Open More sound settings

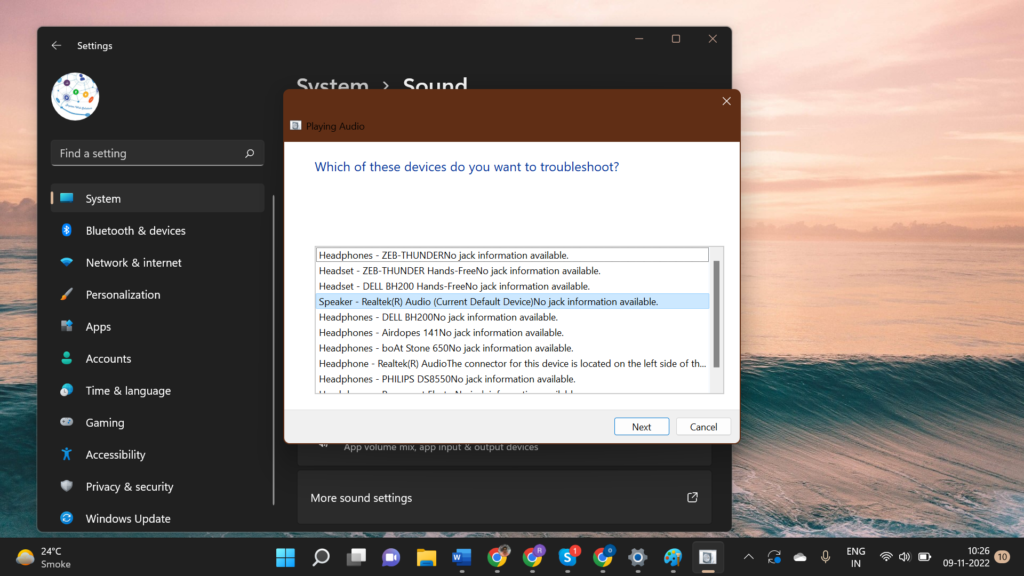point(504,498)
